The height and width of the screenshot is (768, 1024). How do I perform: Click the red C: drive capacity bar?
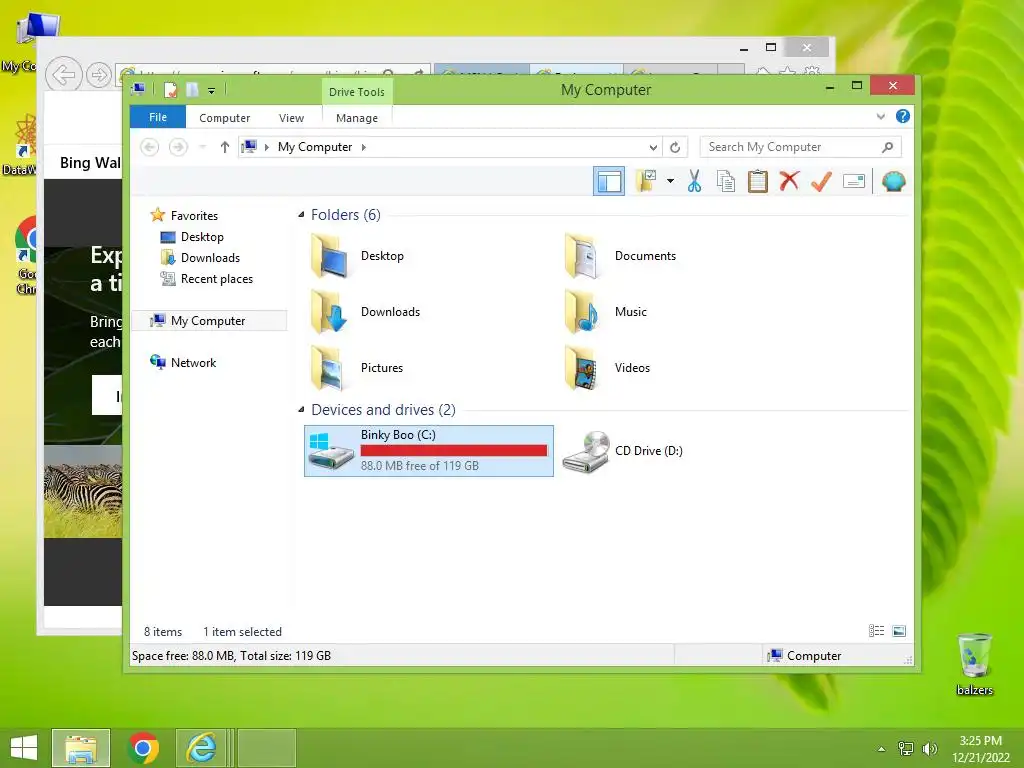coord(454,451)
